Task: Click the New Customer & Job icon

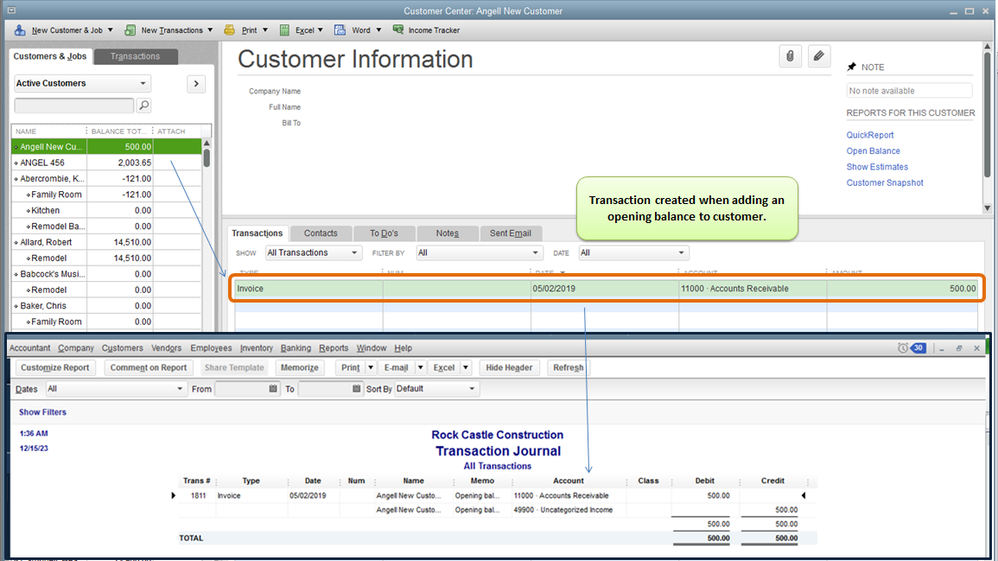Action: tap(20, 30)
